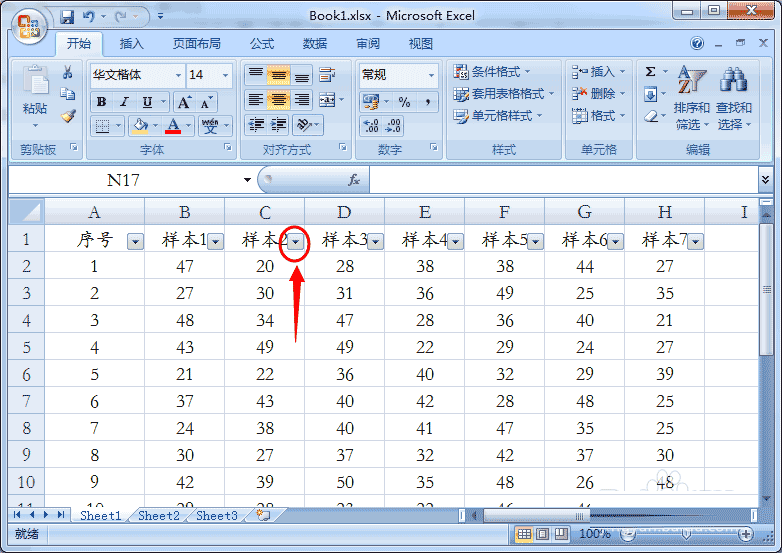
Task: Click the zoom slider handle
Action: click(687, 534)
